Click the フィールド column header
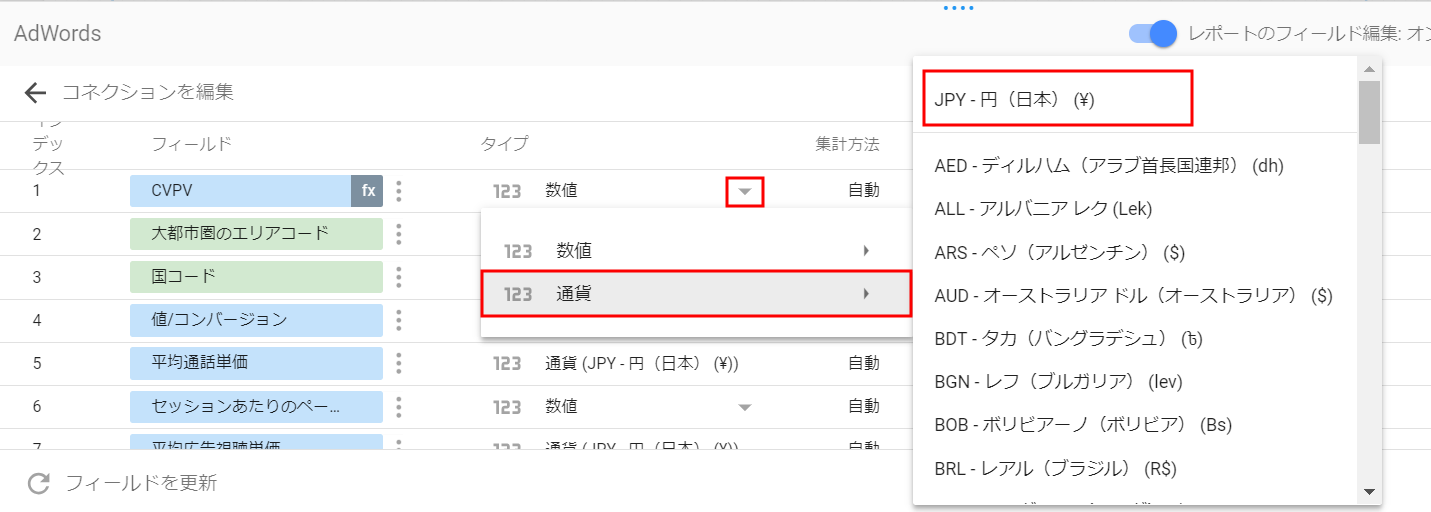The image size is (1431, 512). (191, 144)
